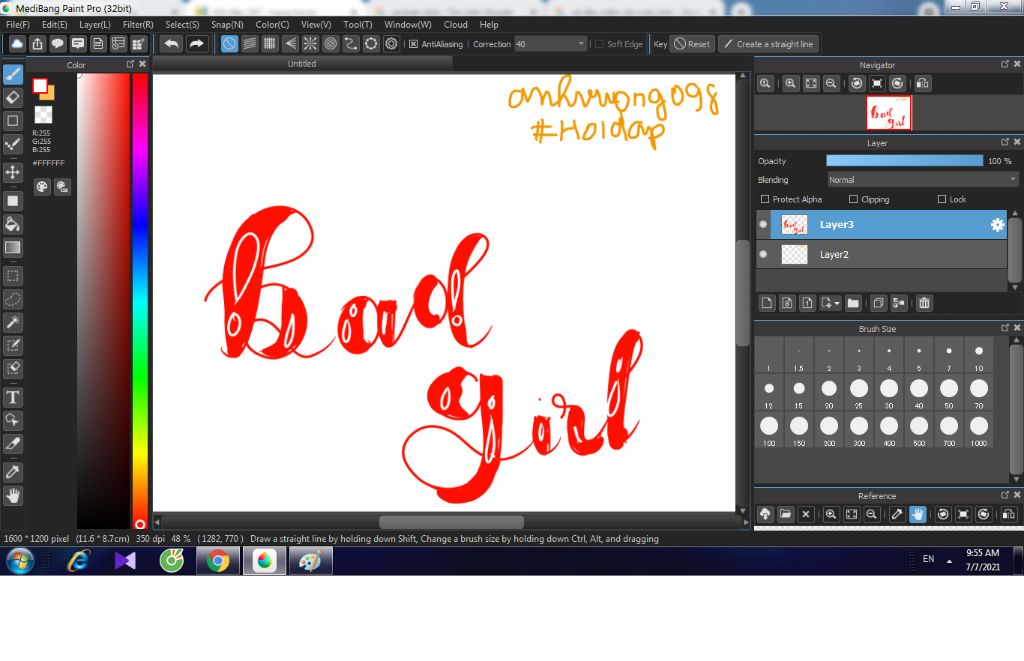The width and height of the screenshot is (1024, 661).
Task: Pick a hue on the rainbow bar
Action: (140, 300)
